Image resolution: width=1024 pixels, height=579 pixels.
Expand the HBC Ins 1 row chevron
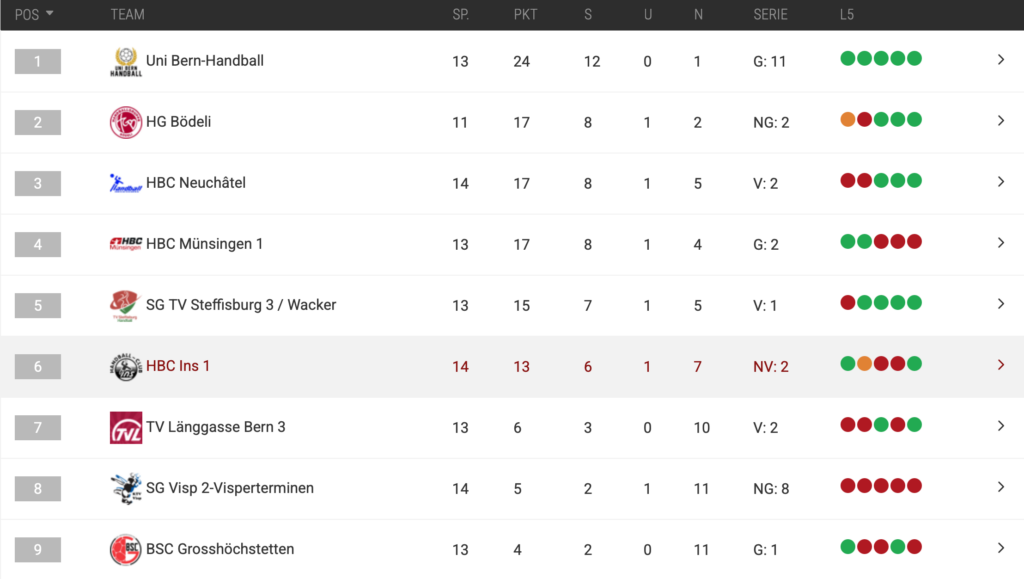1001,365
